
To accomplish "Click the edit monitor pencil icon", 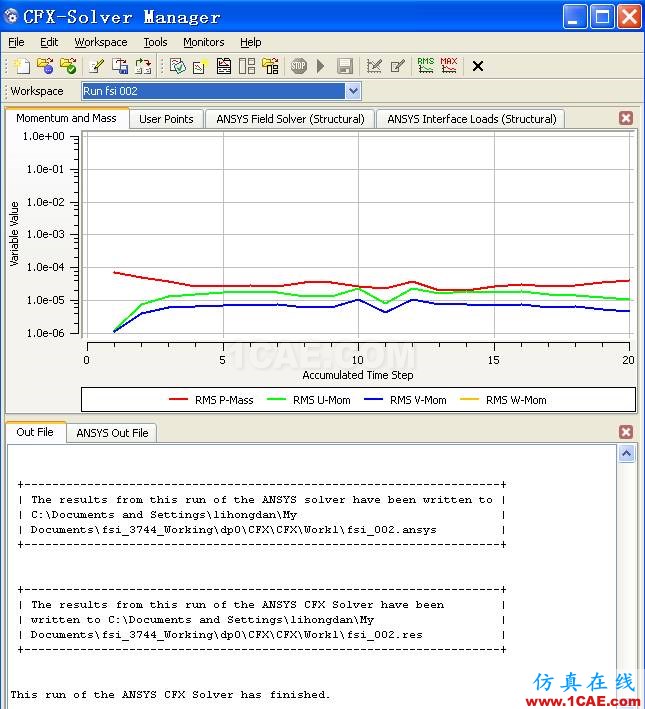I will point(398,66).
